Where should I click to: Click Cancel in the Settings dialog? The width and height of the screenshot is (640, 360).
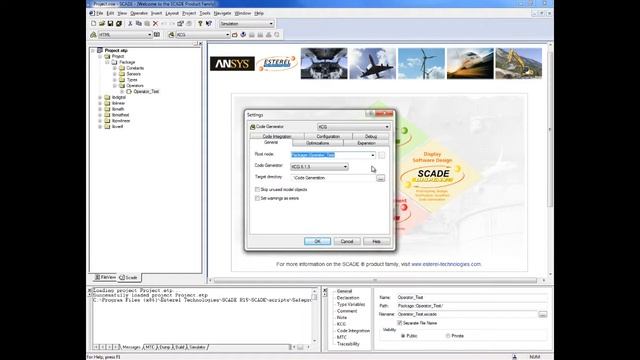347,242
